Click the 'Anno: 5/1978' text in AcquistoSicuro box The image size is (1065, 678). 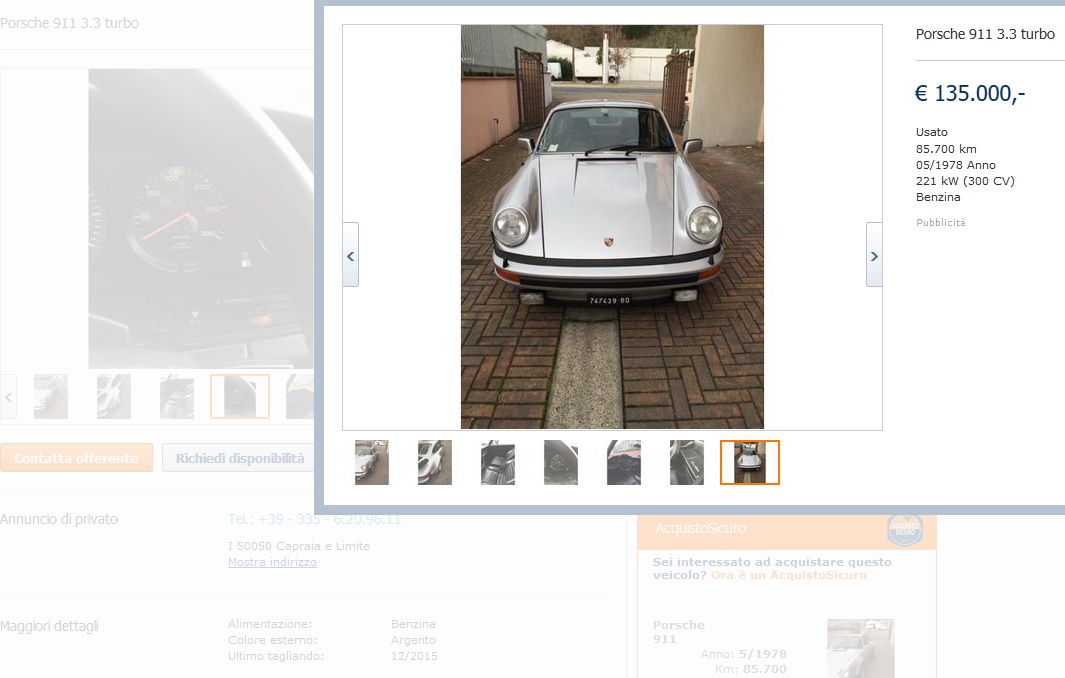744,654
